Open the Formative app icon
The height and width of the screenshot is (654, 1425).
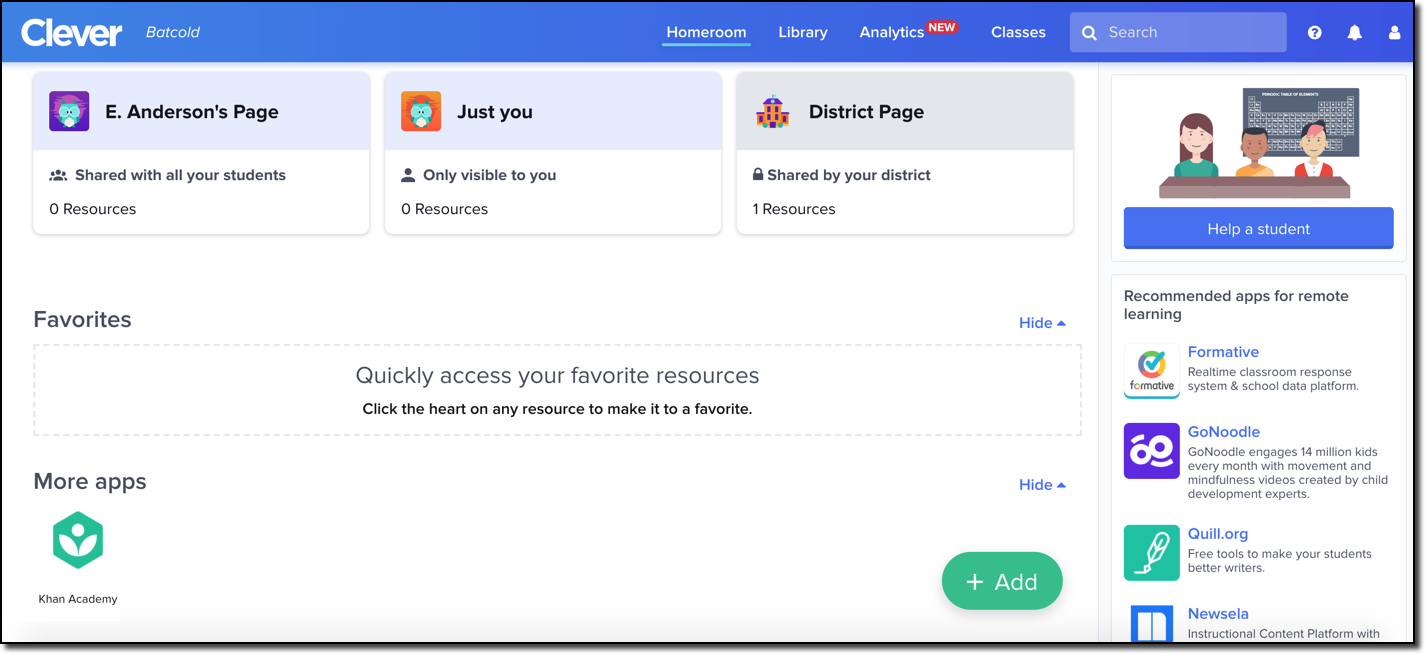tap(1152, 371)
